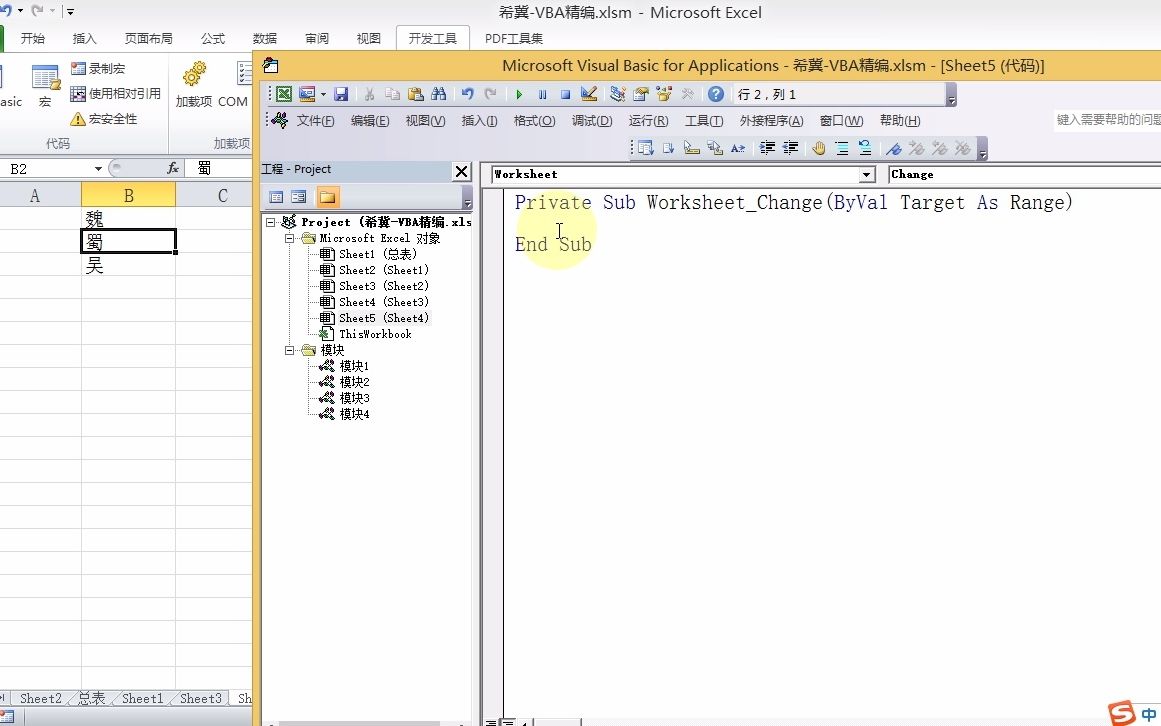This screenshot has height=726, width=1161.
Task: Collapse the Microsoft Excel 对象 folder
Action: tap(289, 238)
